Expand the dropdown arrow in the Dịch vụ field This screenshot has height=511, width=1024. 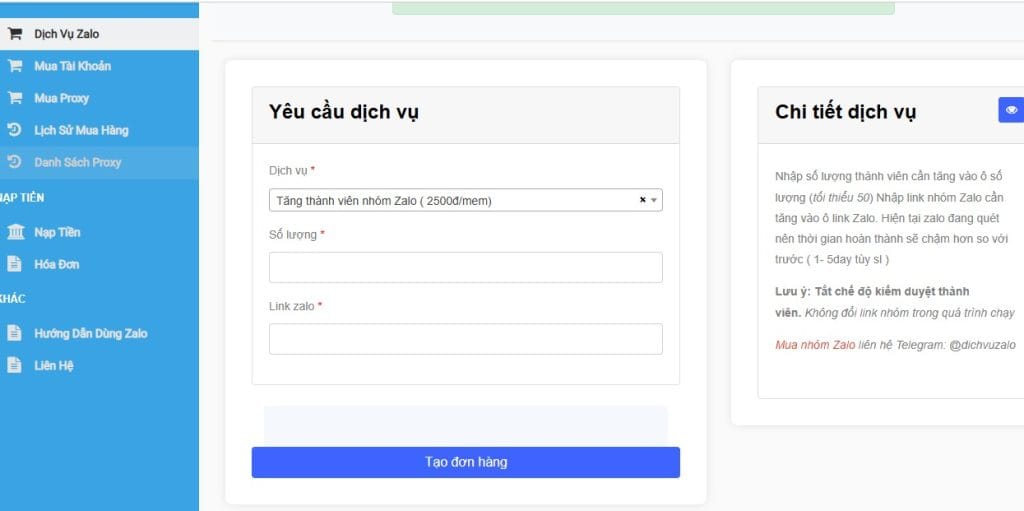coord(654,201)
